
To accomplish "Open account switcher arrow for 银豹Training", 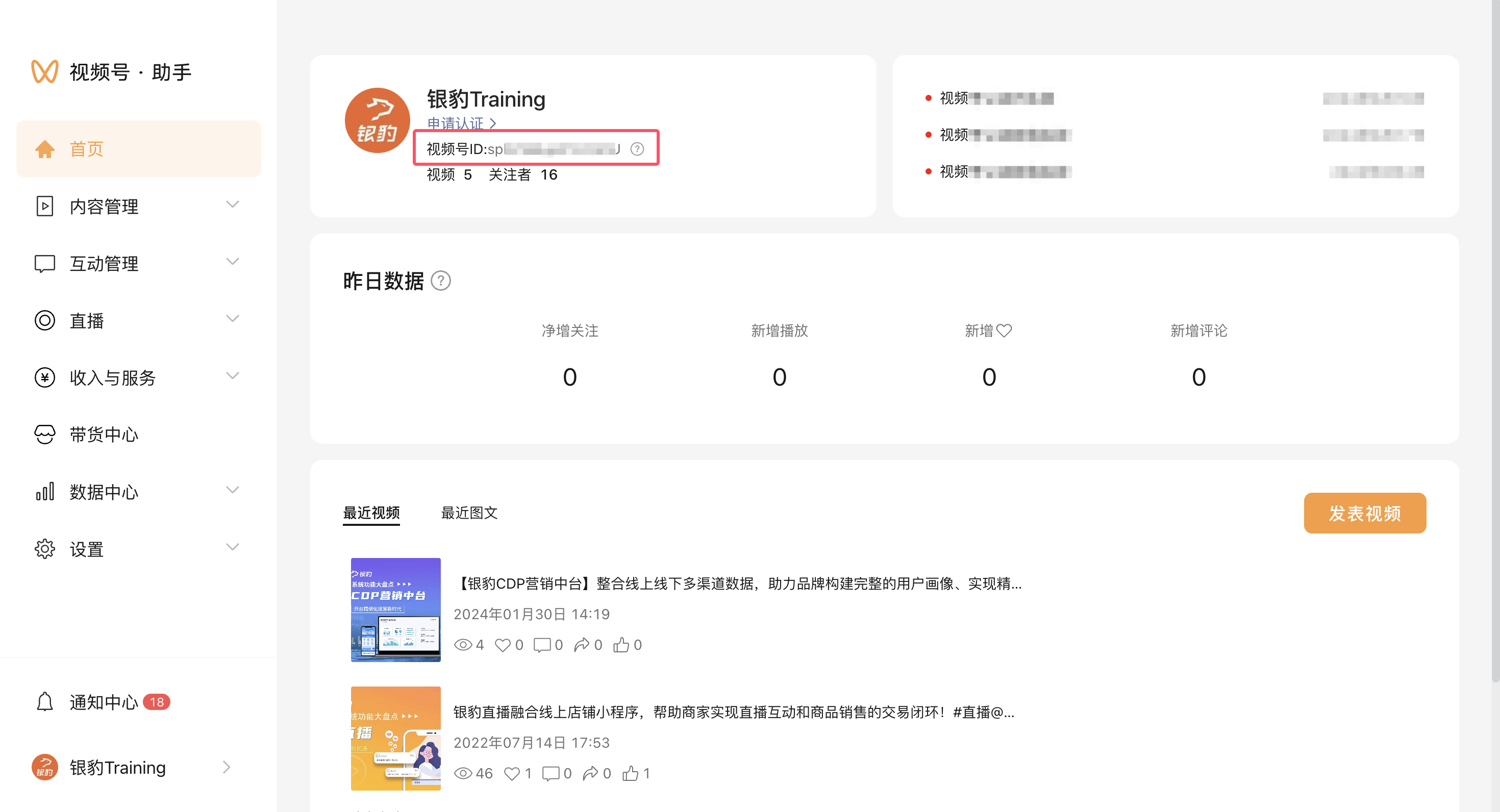I will pyautogui.click(x=227, y=768).
